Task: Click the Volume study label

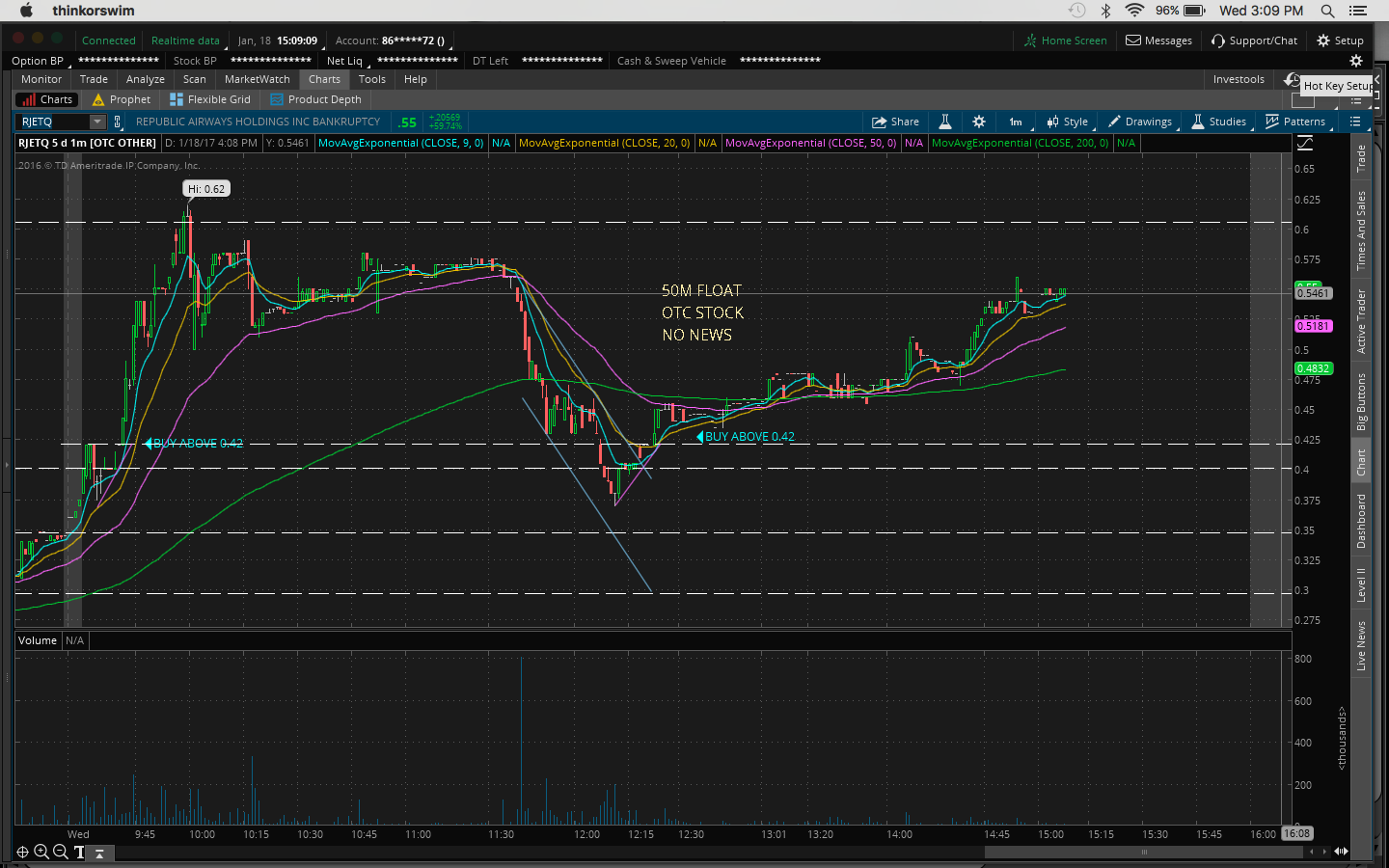Action: click(x=38, y=640)
